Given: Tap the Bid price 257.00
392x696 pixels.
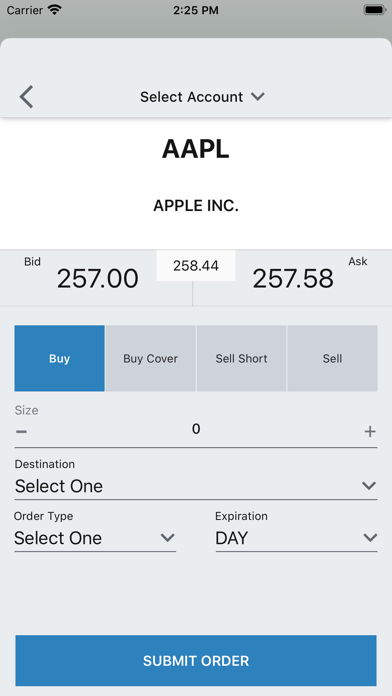Looking at the screenshot, I should [x=98, y=279].
